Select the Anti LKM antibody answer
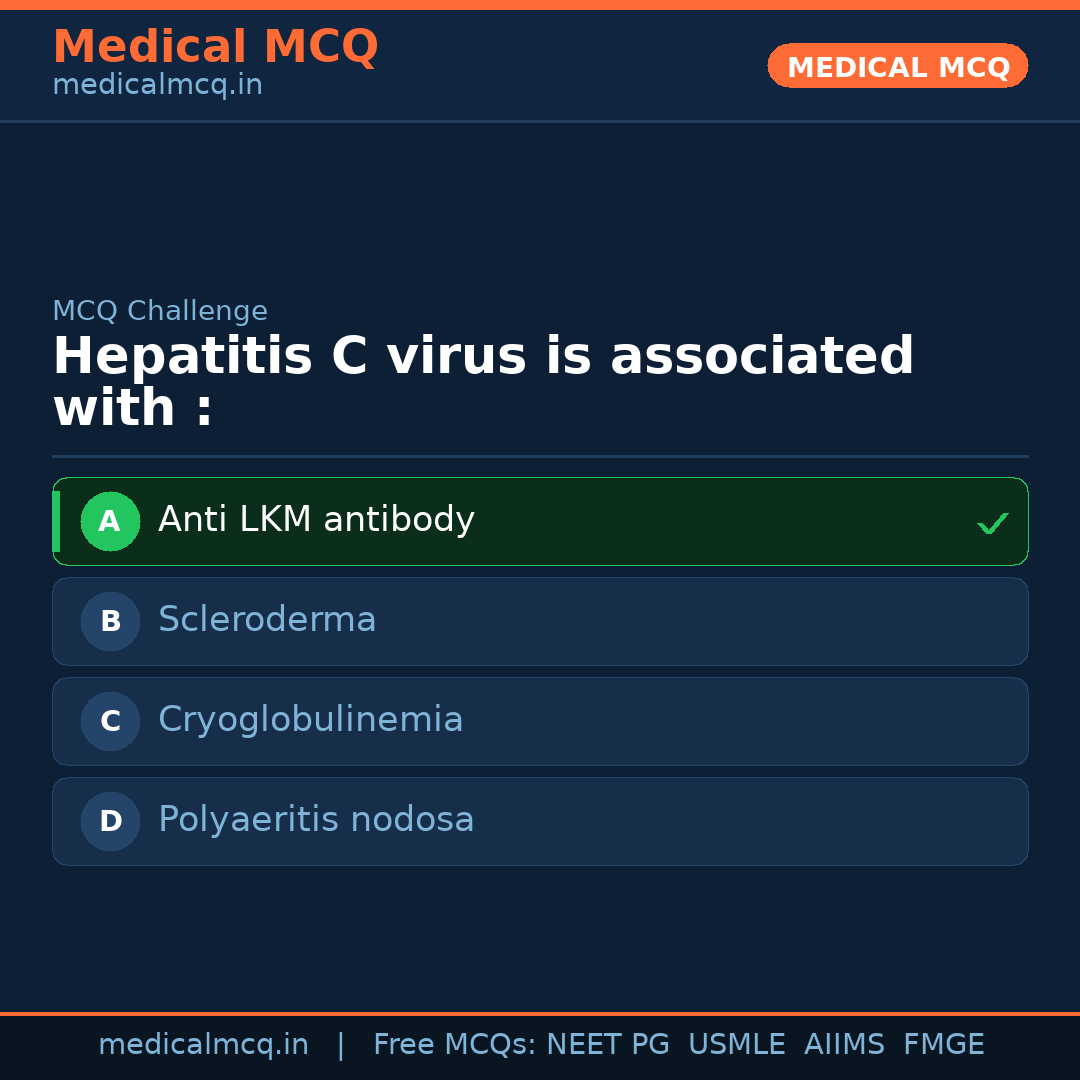 (316, 520)
